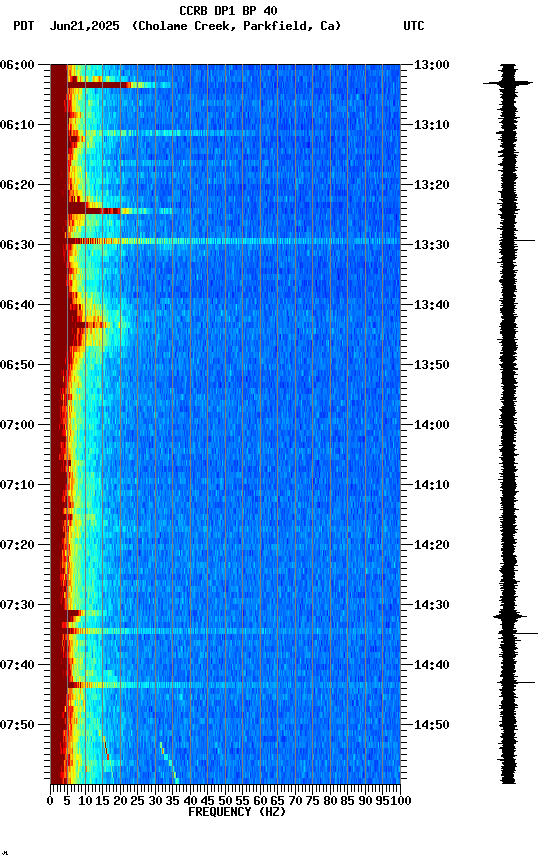552x864 pixels.
Task: Click the '13:10' UTC time label
Action: pos(432,125)
